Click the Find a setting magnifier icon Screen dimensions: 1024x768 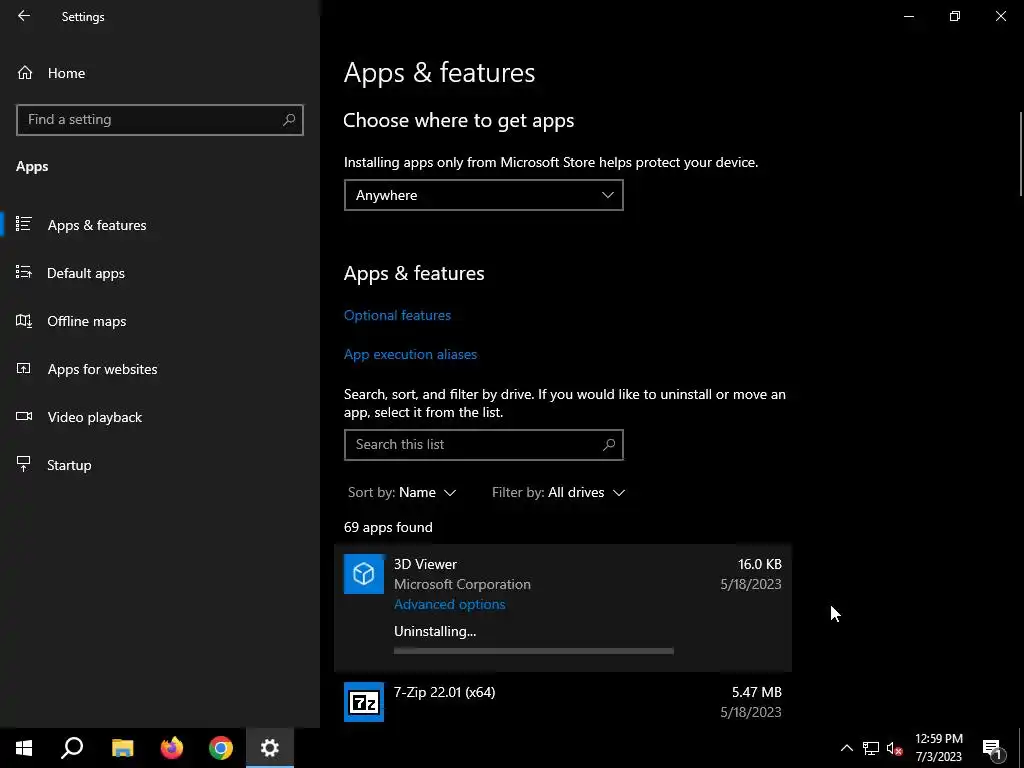[x=289, y=120]
